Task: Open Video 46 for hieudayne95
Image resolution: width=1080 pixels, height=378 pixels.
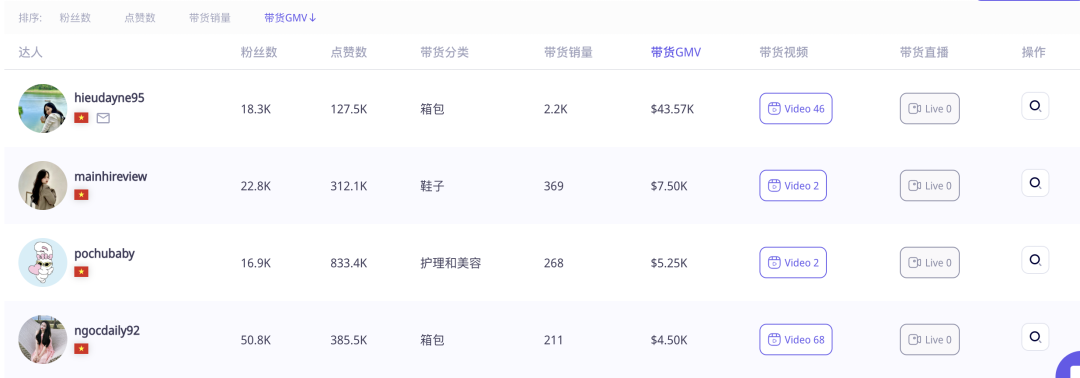Action: 796,108
